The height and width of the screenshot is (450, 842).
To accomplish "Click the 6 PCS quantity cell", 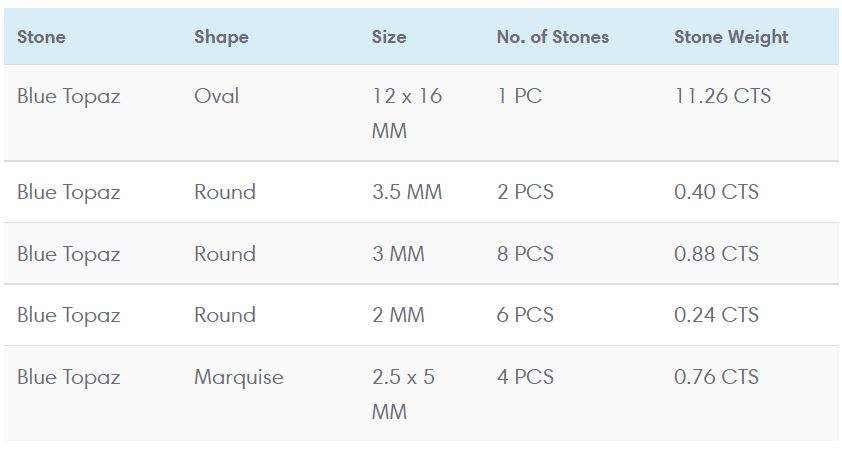I will (525, 315).
